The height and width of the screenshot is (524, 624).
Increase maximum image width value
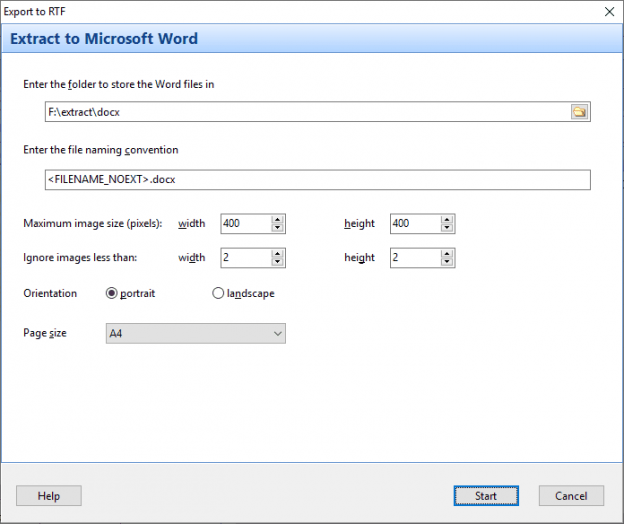[277, 219]
